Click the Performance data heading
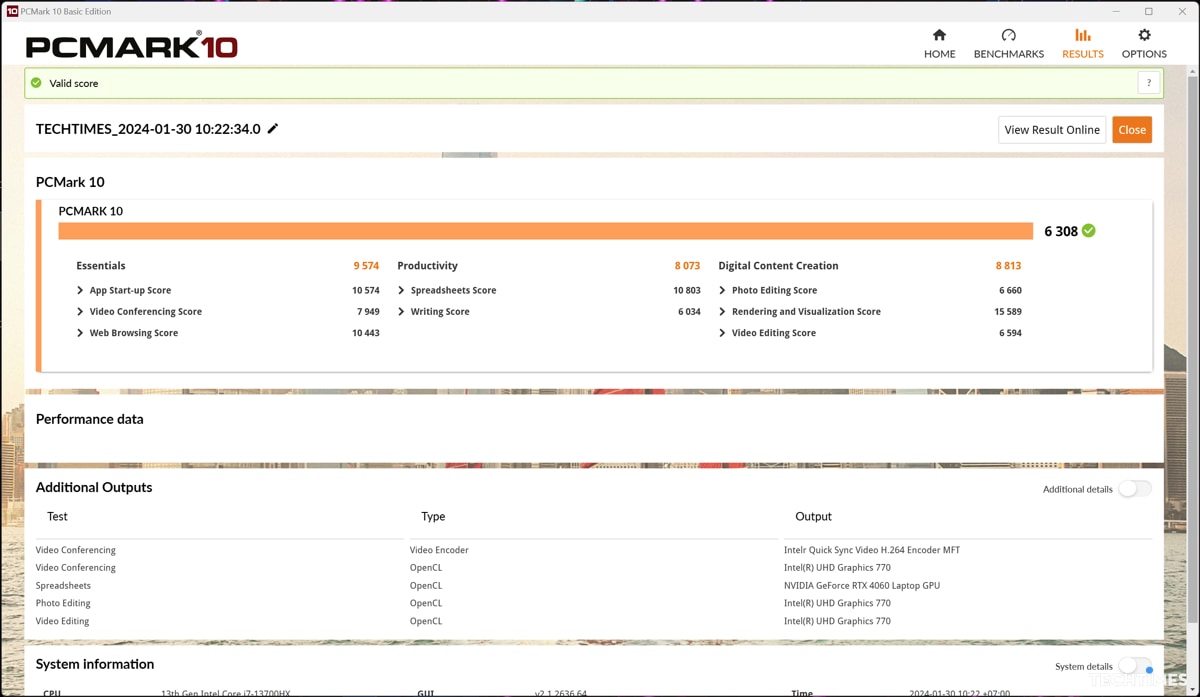This screenshot has height=697, width=1200. pos(89,419)
